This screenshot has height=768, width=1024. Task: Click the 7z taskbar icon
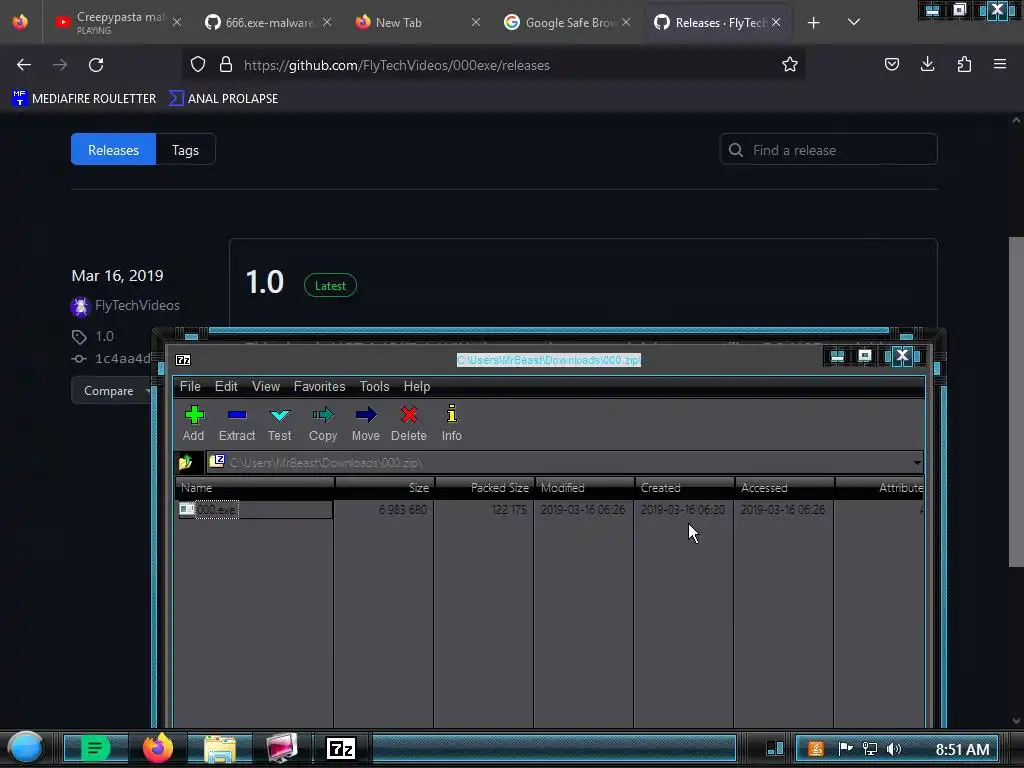pyautogui.click(x=341, y=748)
